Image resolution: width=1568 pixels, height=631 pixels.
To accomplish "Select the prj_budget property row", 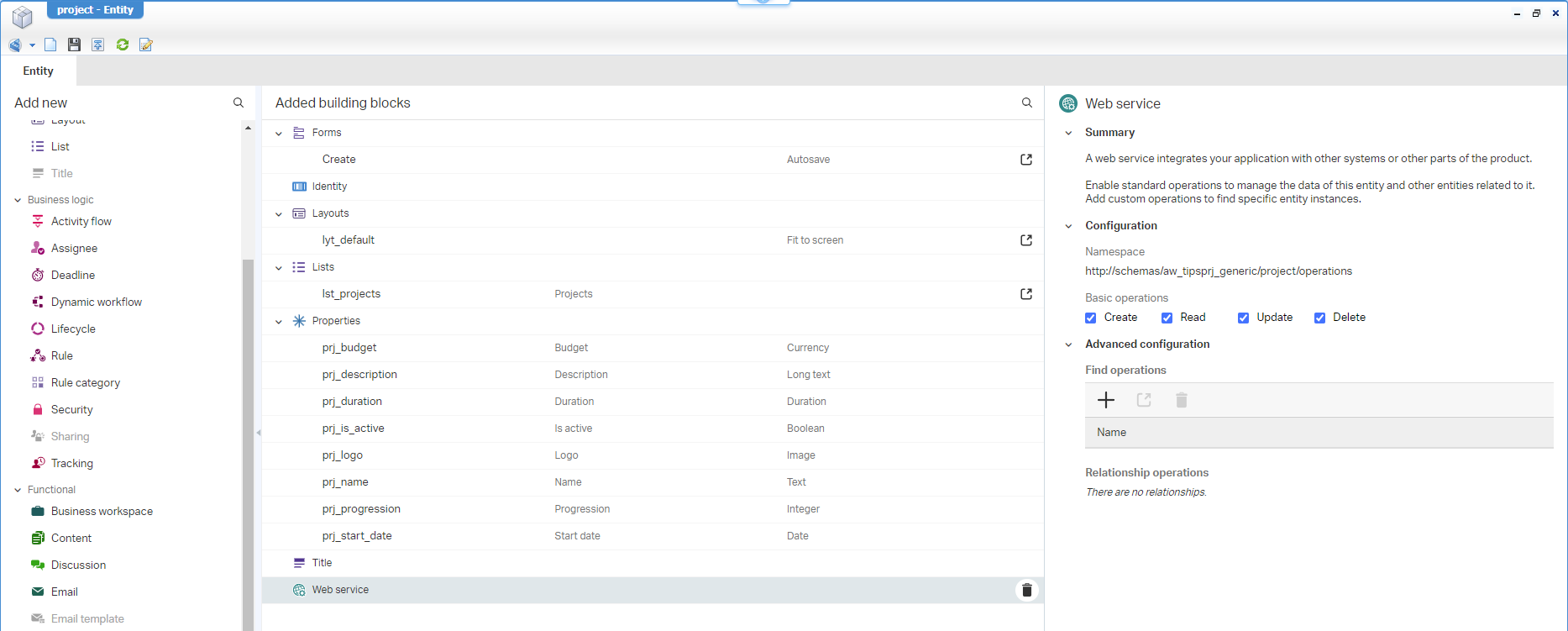I will tap(349, 348).
